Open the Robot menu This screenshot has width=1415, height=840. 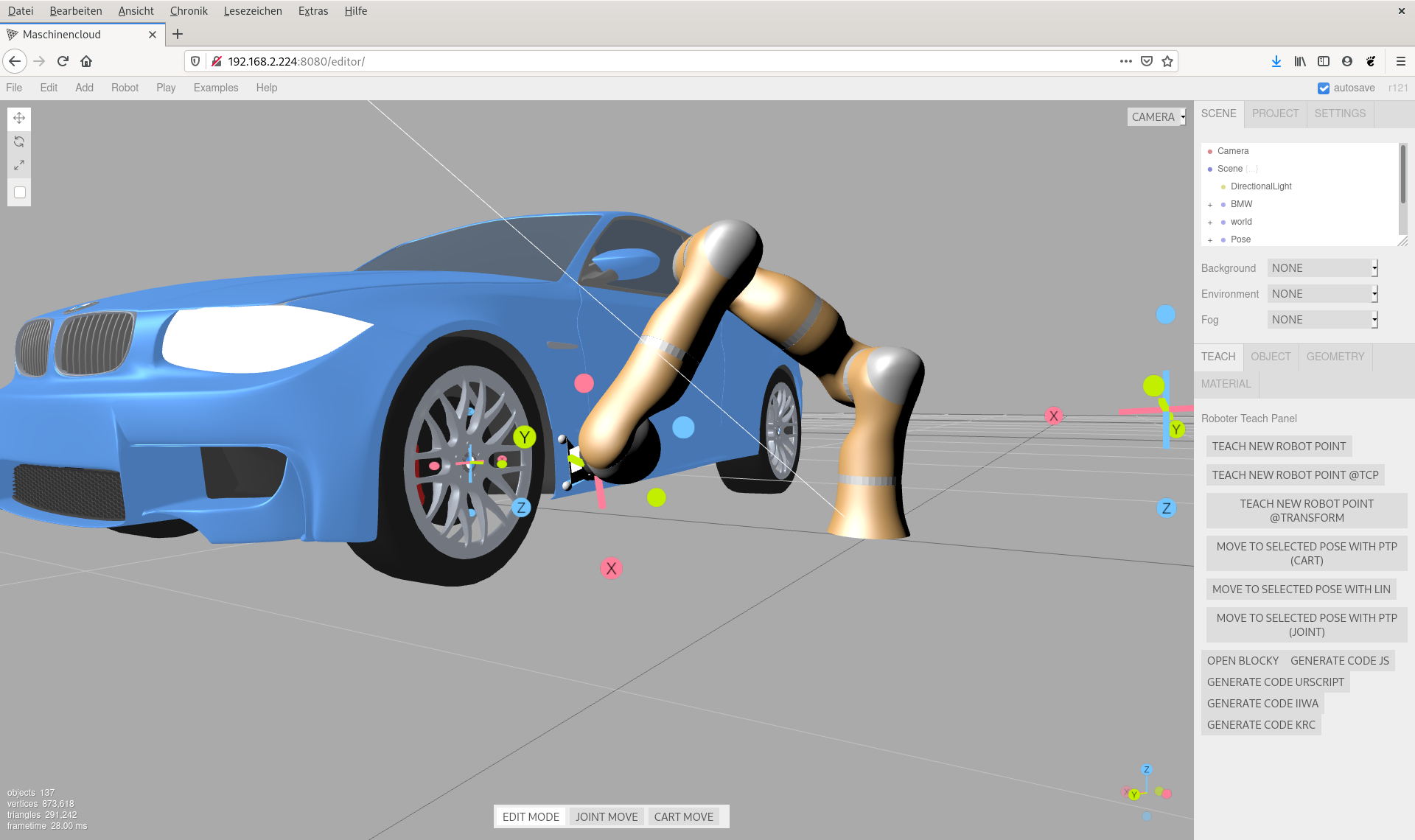125,88
